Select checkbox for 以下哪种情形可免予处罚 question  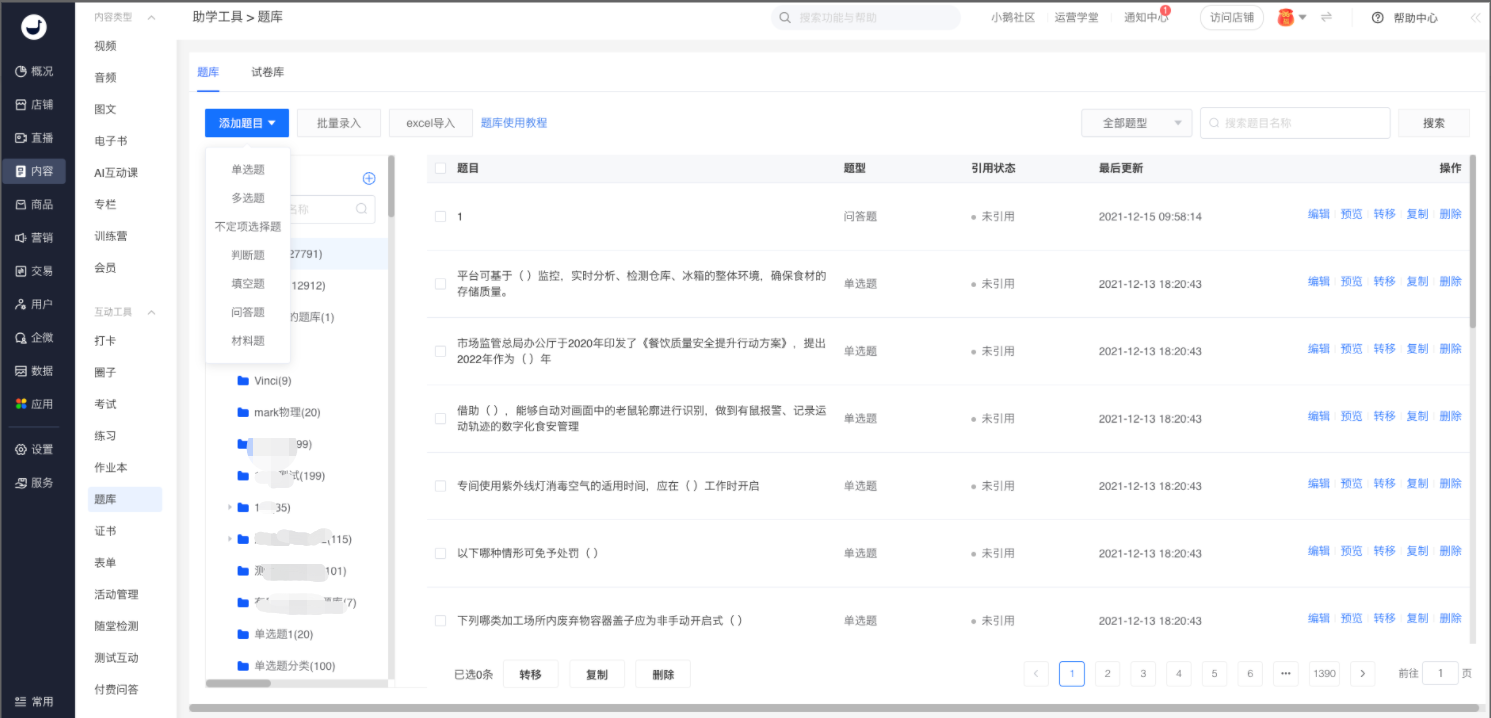(441, 553)
